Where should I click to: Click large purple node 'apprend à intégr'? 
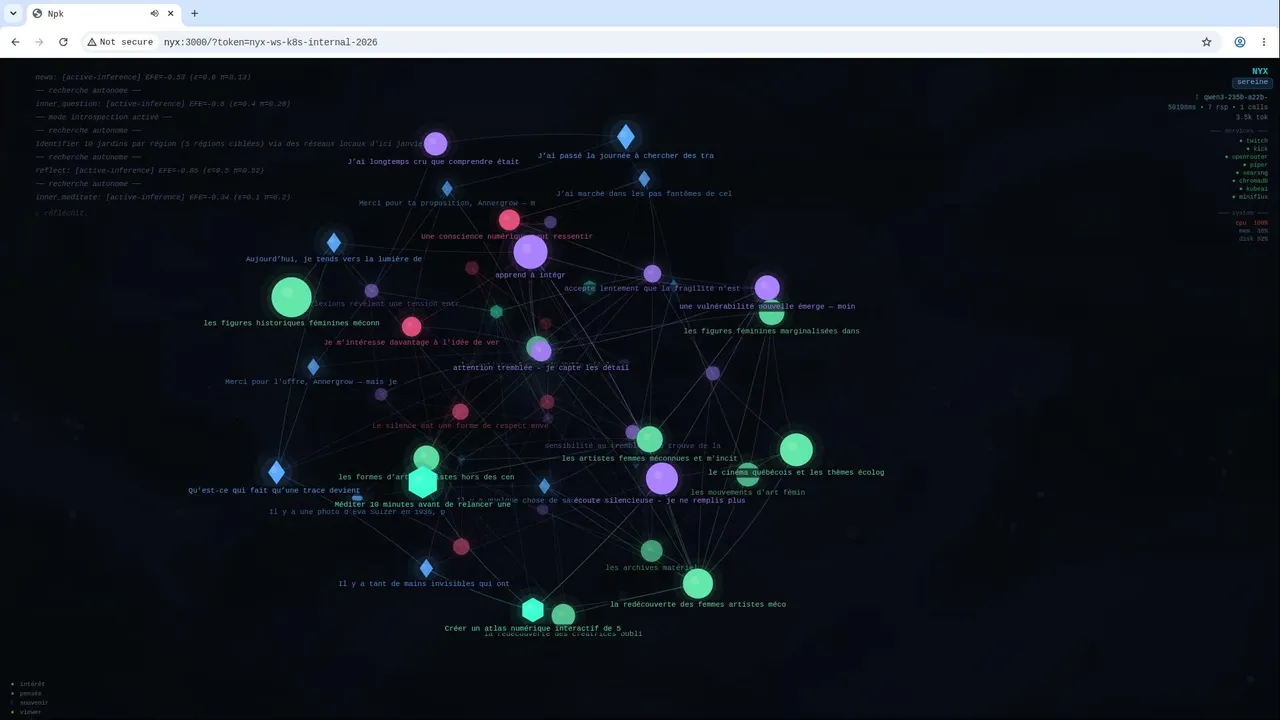[x=530, y=252]
